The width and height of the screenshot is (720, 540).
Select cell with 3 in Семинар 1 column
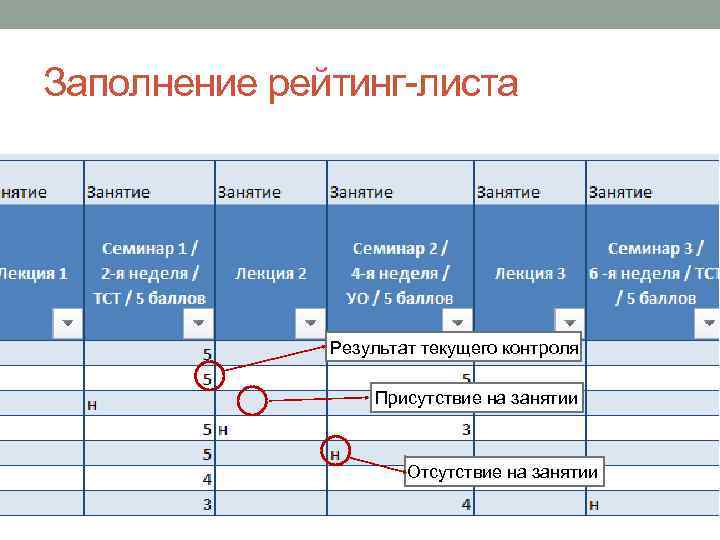tap(150, 504)
